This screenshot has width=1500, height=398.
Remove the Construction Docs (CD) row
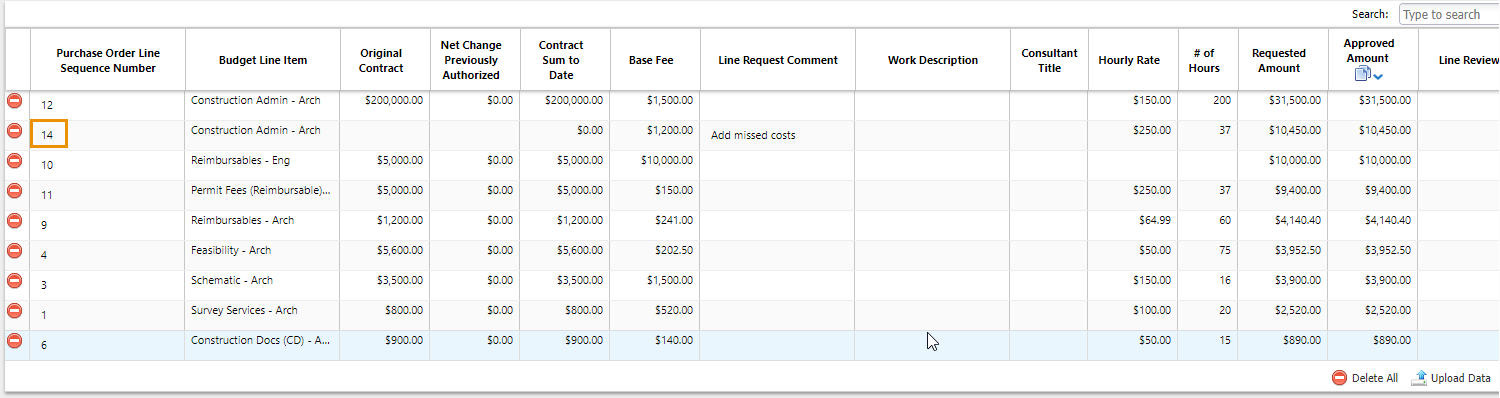click(x=15, y=340)
